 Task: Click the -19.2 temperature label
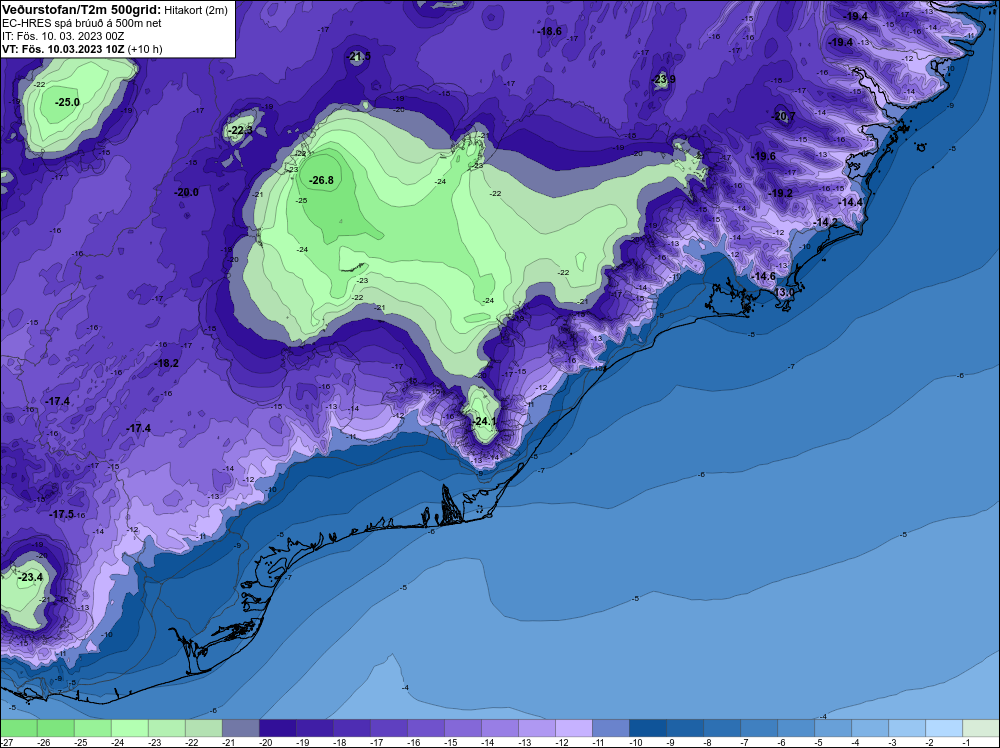click(780, 193)
